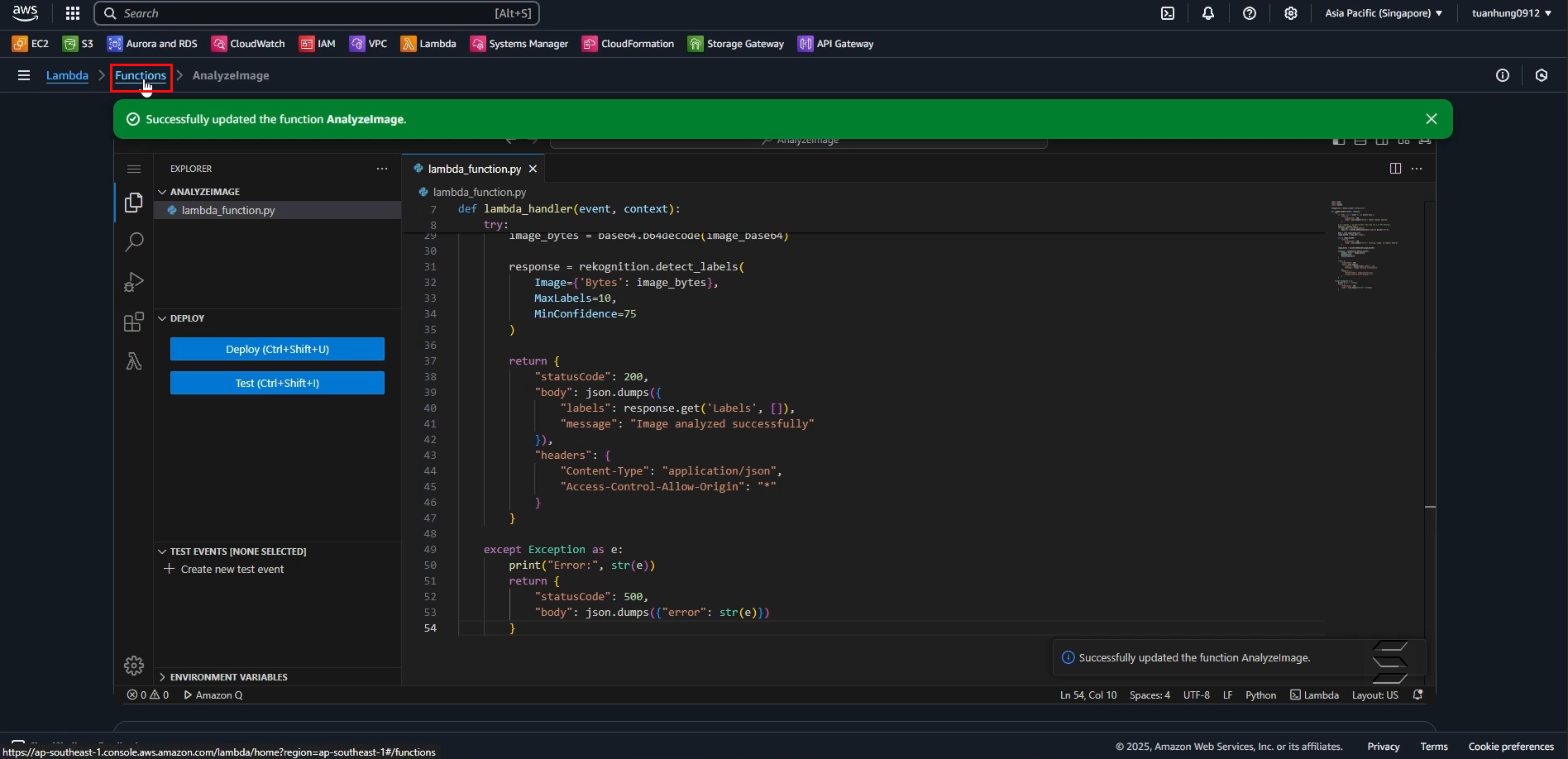Image resolution: width=1568 pixels, height=759 pixels.
Task: Select lambda_function.py in the Explorer tree
Action: (x=278, y=210)
